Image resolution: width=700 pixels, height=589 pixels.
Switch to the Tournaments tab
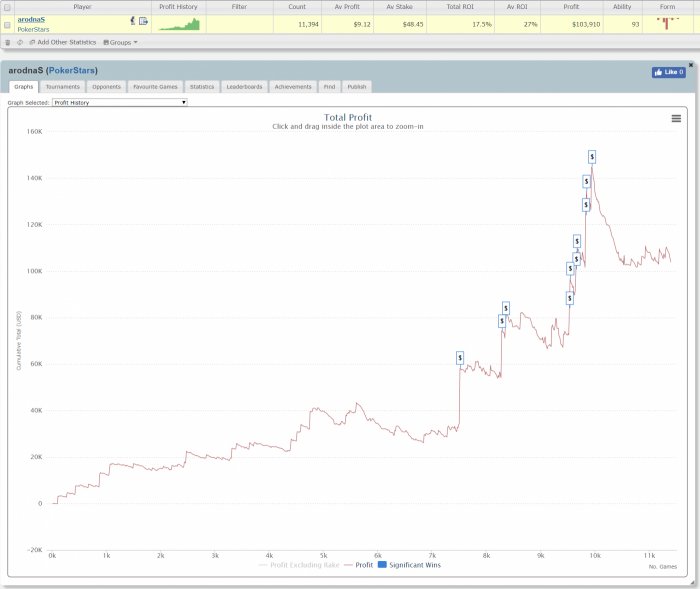point(63,87)
